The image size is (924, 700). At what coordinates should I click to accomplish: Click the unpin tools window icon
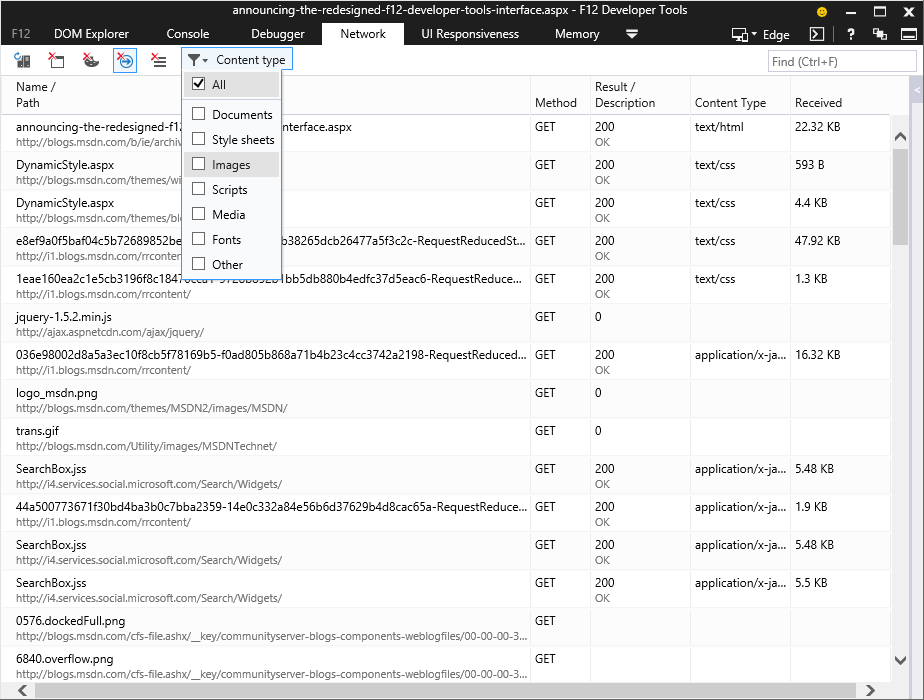click(880, 34)
